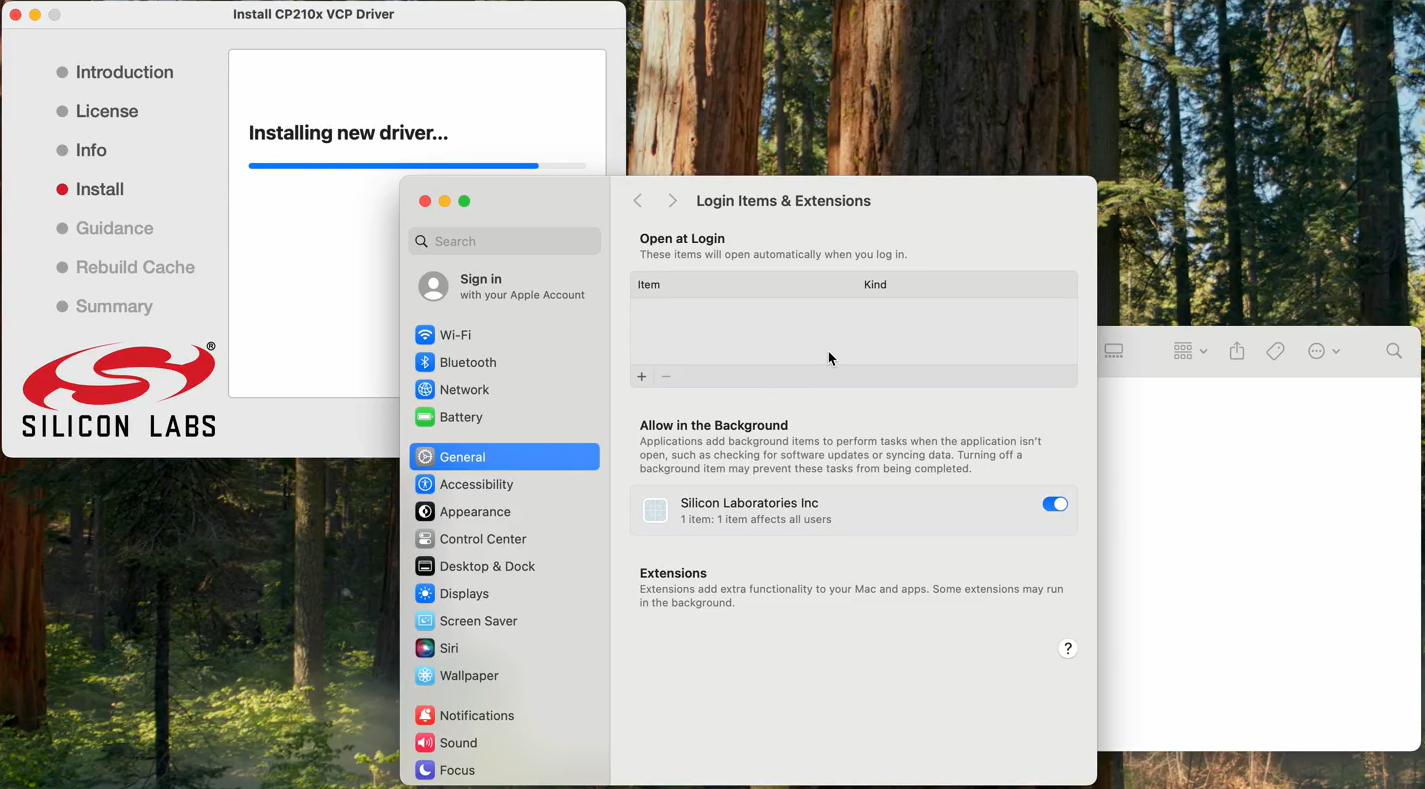This screenshot has height=789, width=1425.
Task: Open Displays settings
Action: click(504, 593)
